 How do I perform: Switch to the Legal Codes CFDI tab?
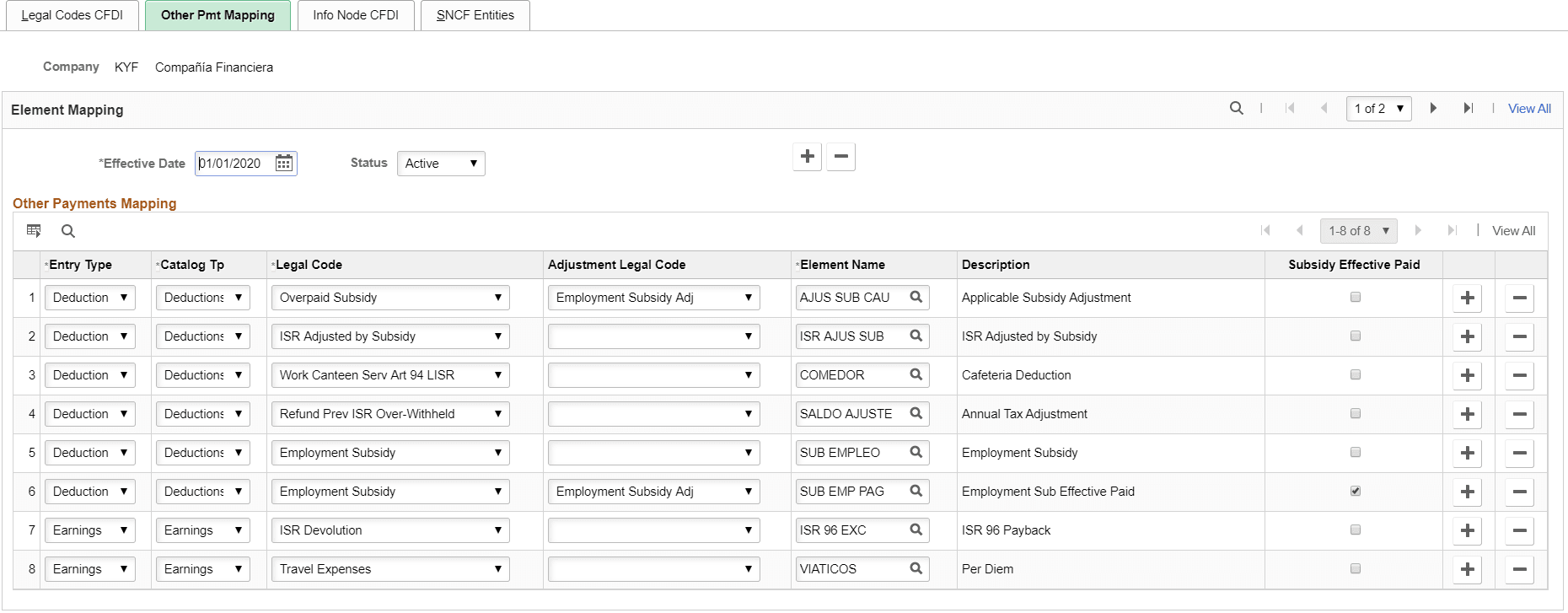72,15
